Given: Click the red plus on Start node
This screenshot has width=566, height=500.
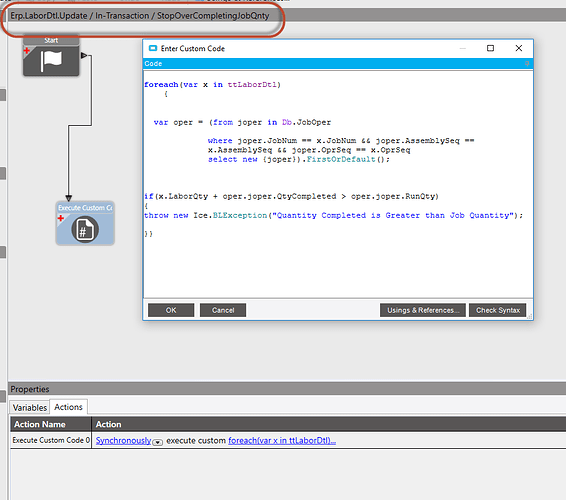Looking at the screenshot, I should click(x=27, y=51).
